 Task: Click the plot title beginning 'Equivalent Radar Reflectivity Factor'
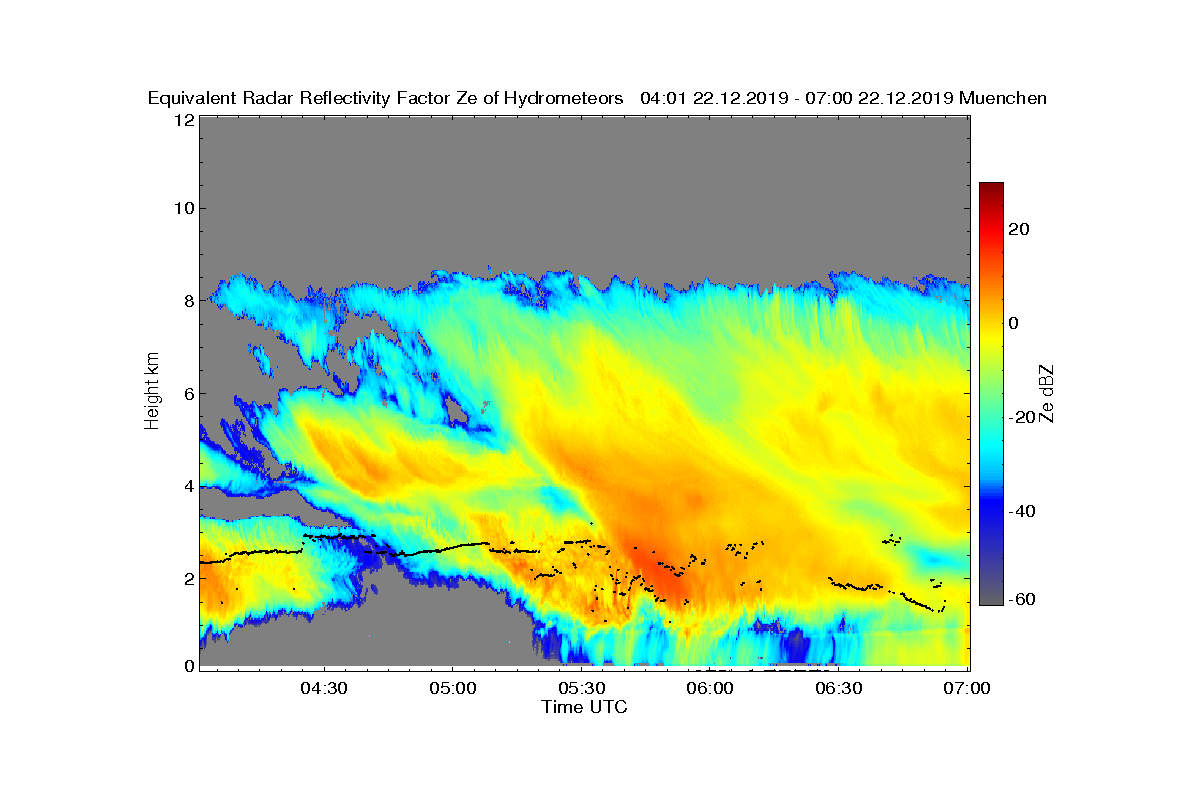[597, 98]
